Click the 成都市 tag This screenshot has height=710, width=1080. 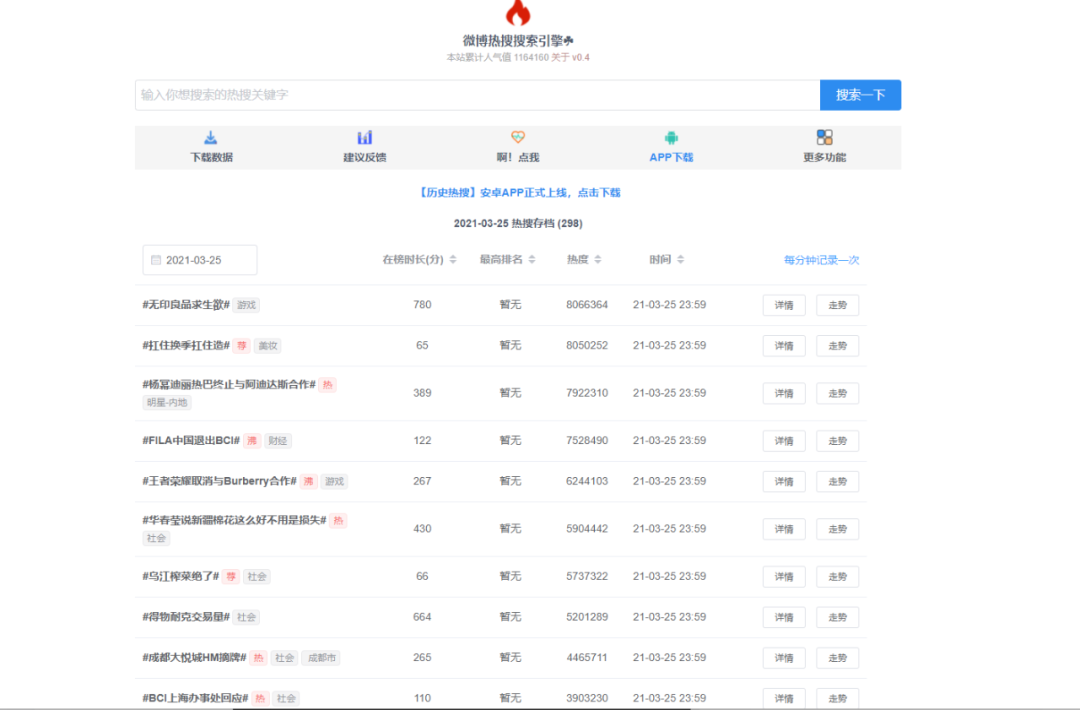pos(322,658)
